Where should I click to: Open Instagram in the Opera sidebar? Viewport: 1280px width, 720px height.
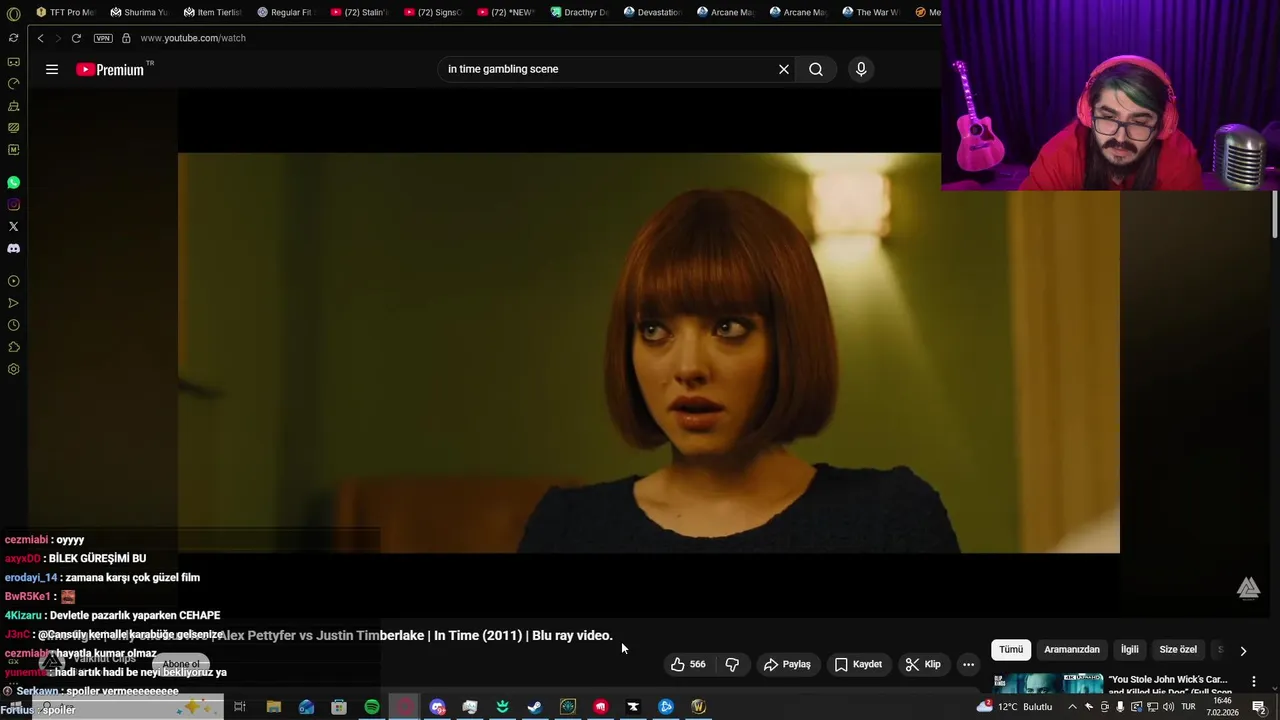13,205
